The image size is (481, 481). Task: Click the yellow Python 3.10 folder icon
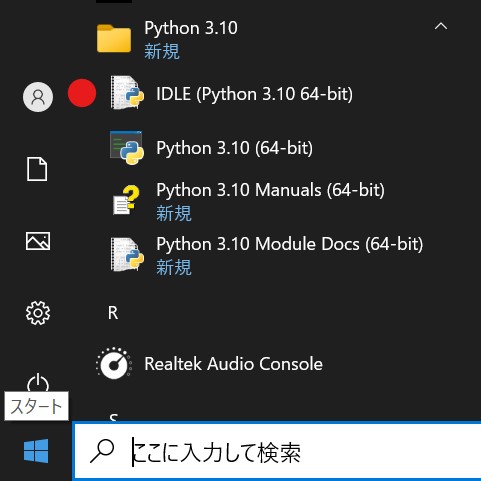point(114,38)
